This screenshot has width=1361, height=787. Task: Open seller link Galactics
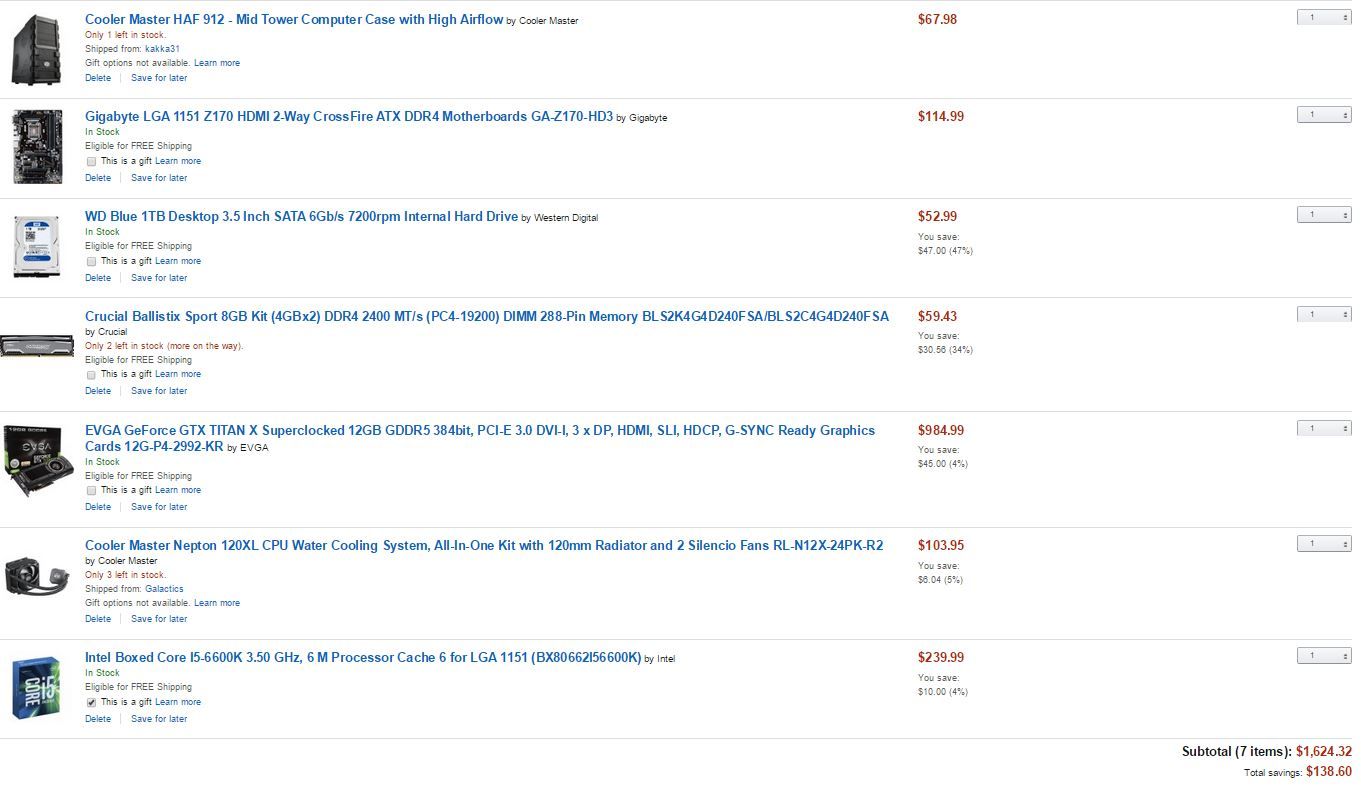(x=164, y=589)
